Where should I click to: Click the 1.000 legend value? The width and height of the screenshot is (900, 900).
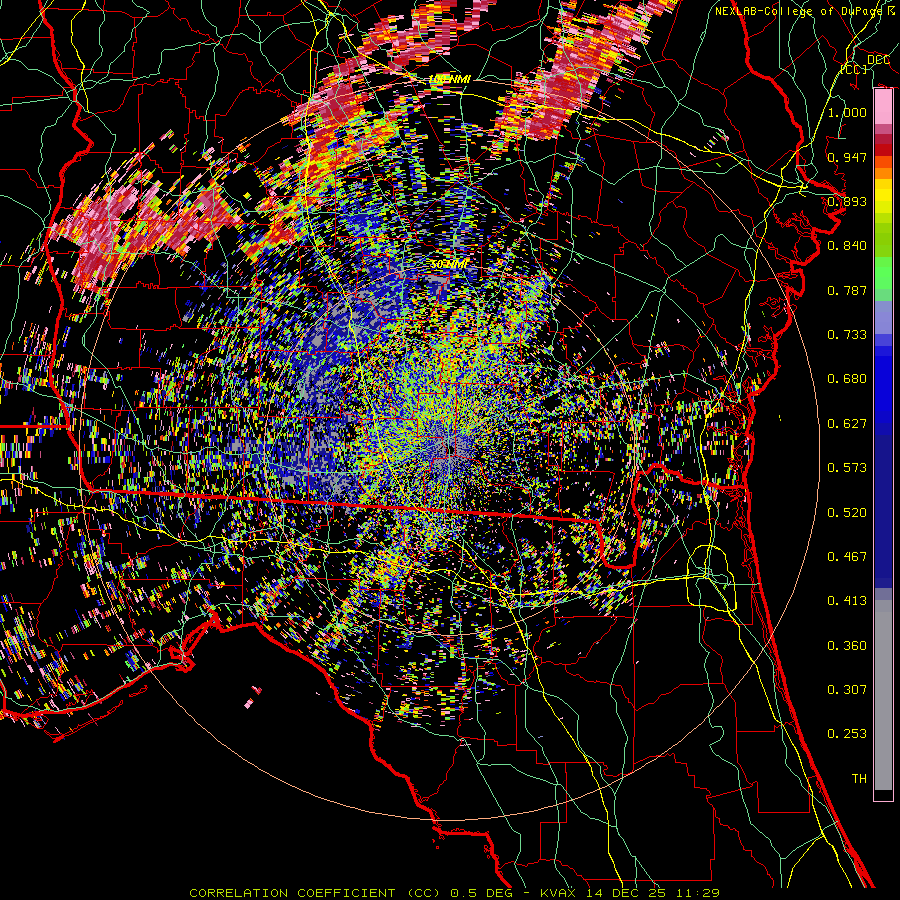[847, 112]
